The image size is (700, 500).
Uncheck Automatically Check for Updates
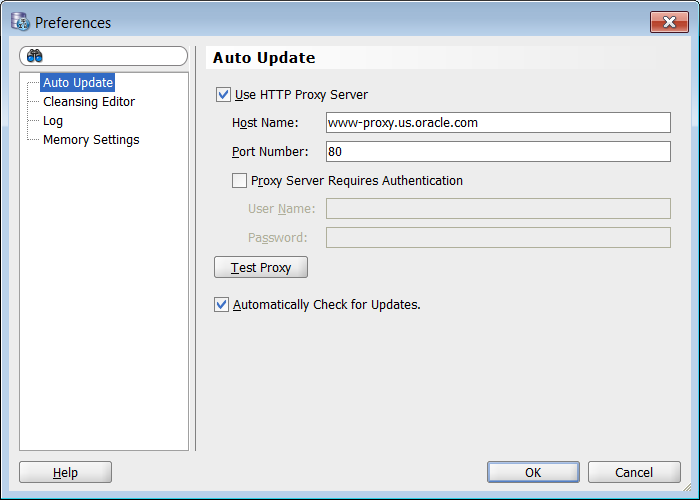[222, 305]
